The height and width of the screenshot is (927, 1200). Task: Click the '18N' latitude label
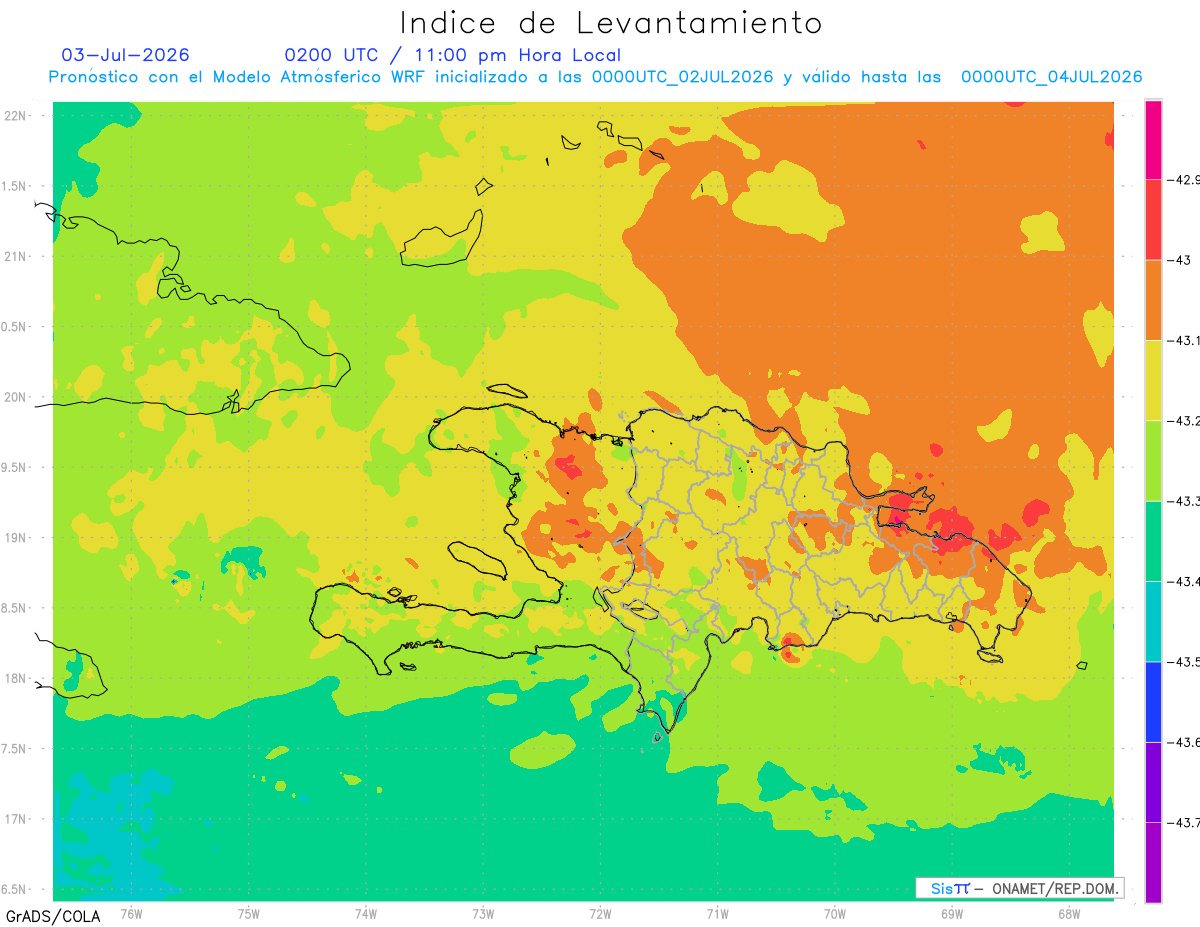17,679
